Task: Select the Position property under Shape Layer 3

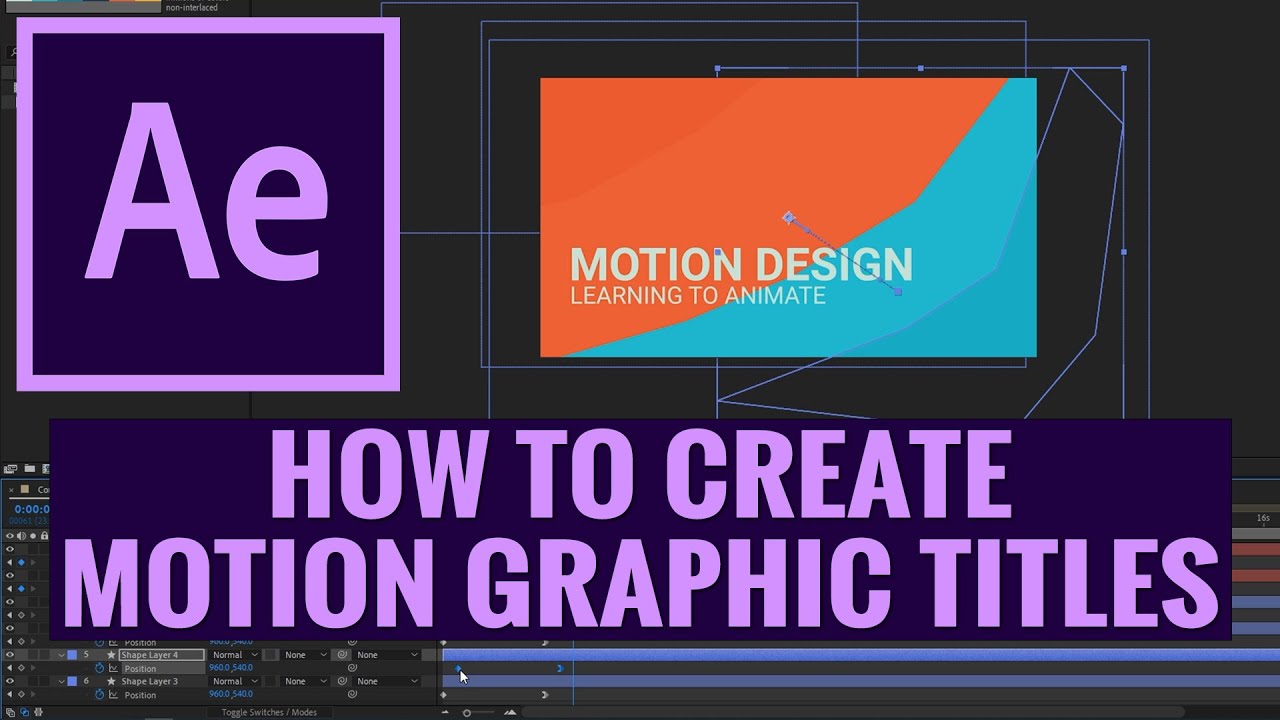Action: pos(140,695)
